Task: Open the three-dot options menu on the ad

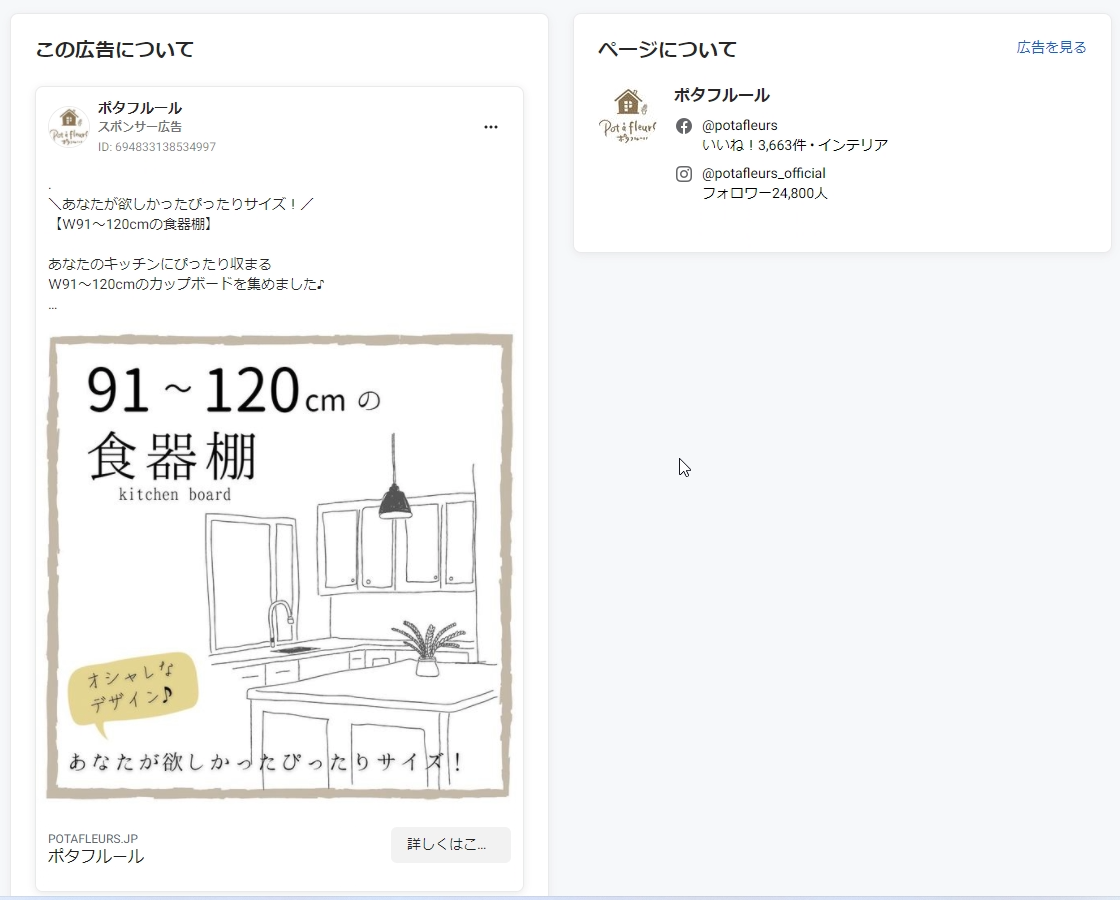Action: [x=490, y=127]
